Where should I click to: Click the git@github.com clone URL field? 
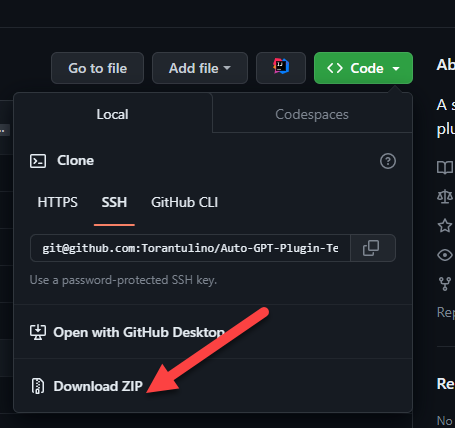click(x=190, y=248)
